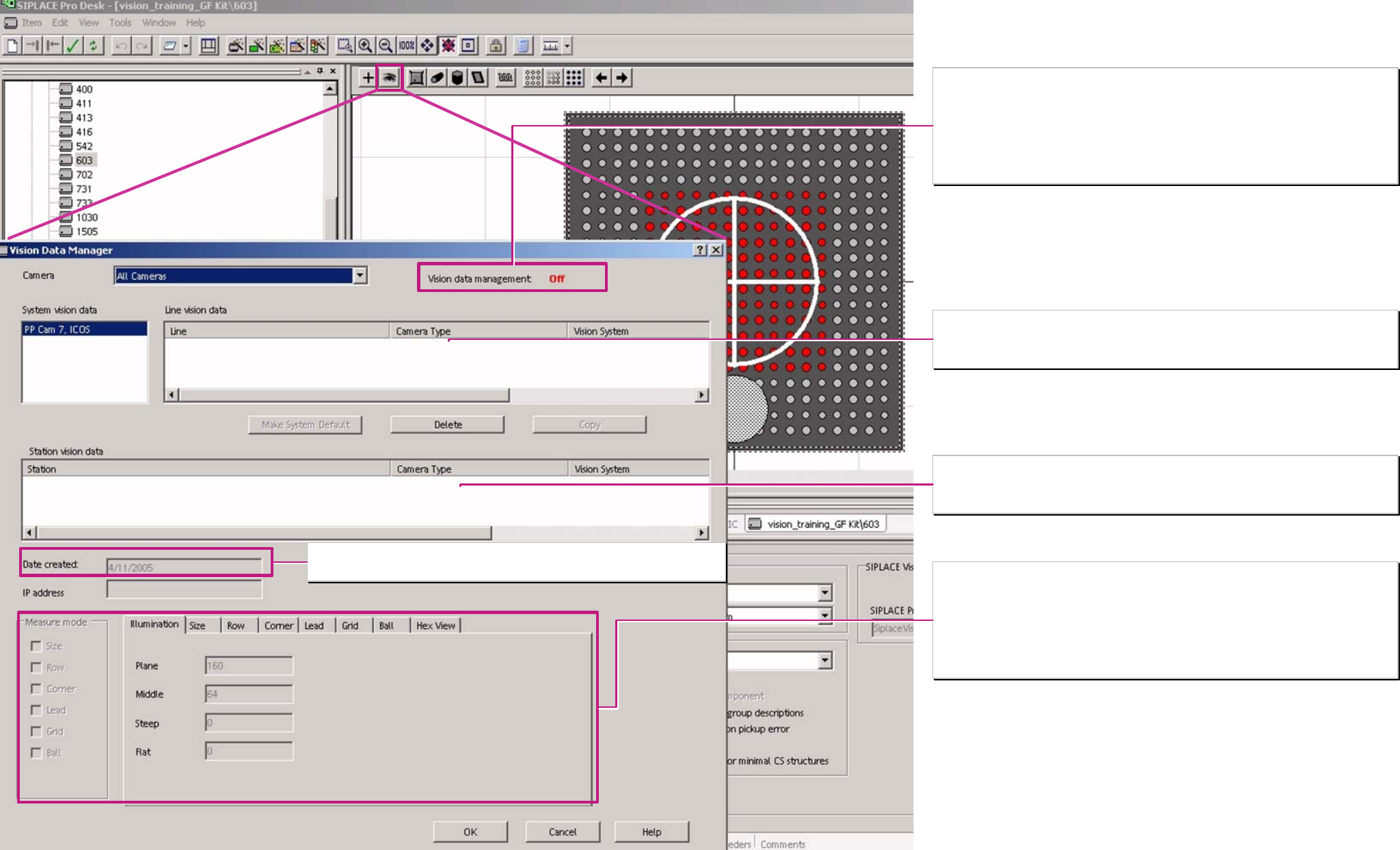Click the right arrow next icon
The height and width of the screenshot is (850, 1400).
coord(621,77)
